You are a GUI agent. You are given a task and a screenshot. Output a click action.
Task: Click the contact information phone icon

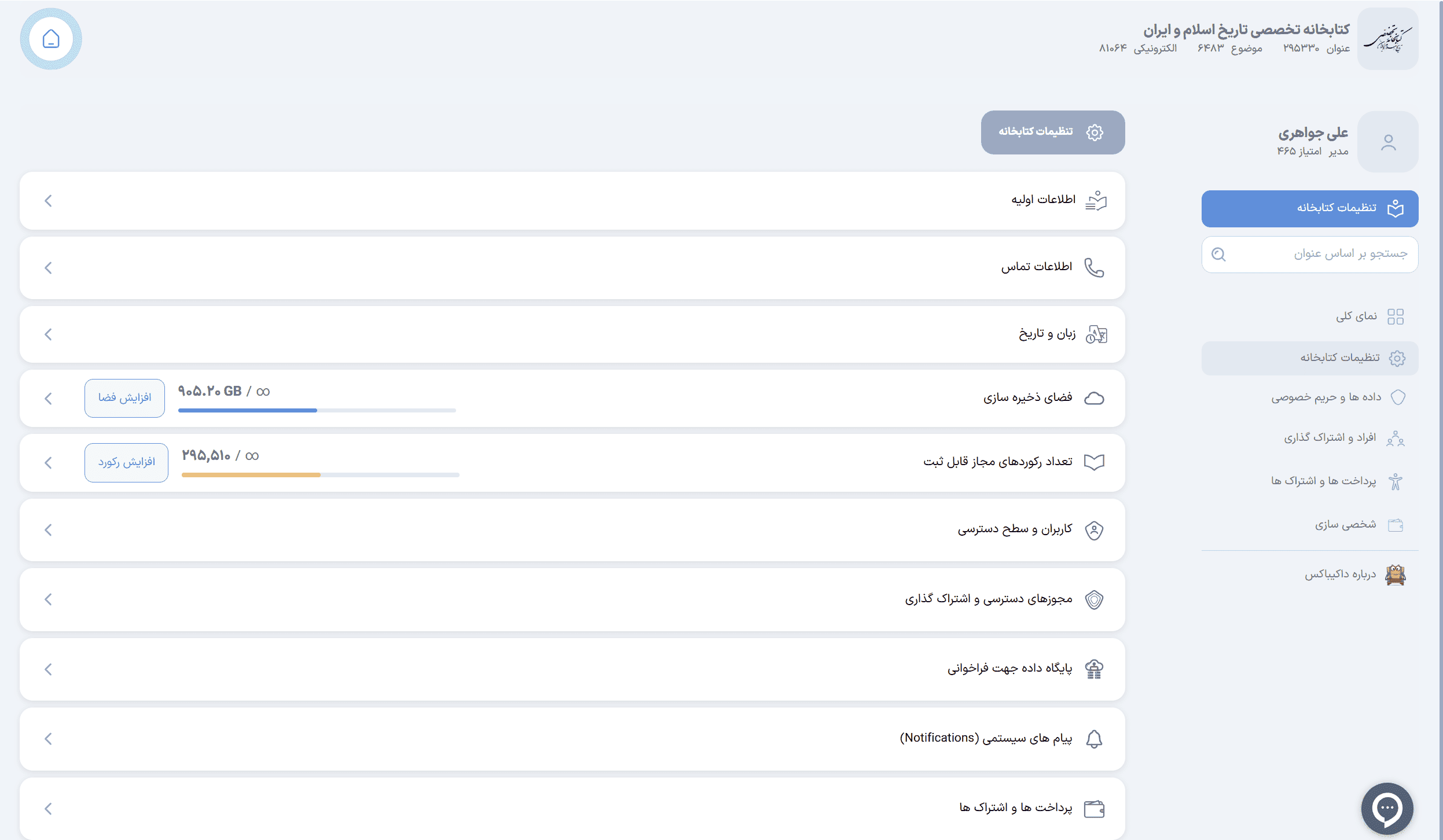tap(1093, 268)
